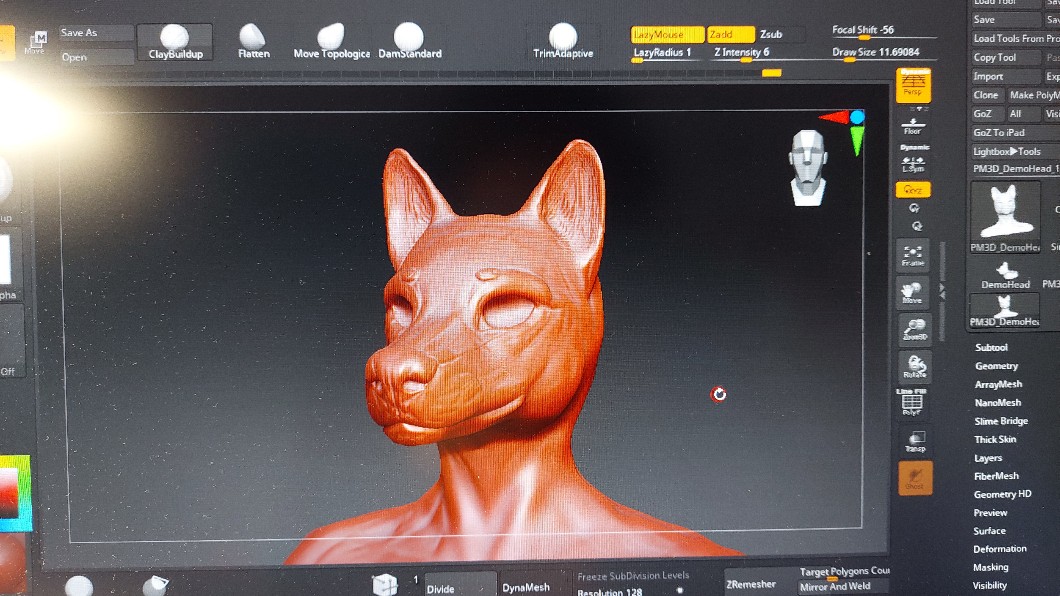The width and height of the screenshot is (1060, 596).
Task: Click the Frame view icon
Action: point(913,254)
